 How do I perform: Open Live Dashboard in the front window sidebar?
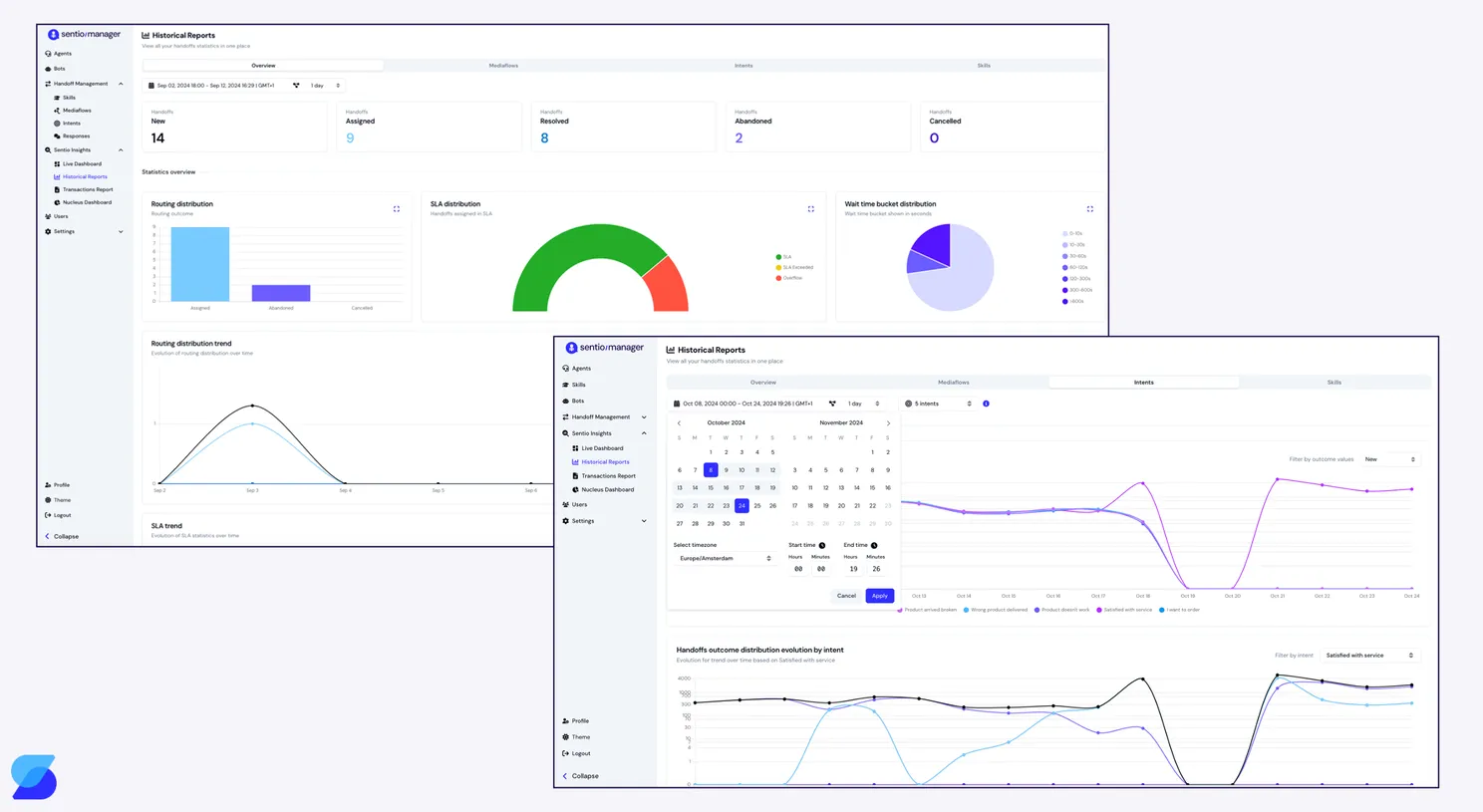(x=598, y=448)
